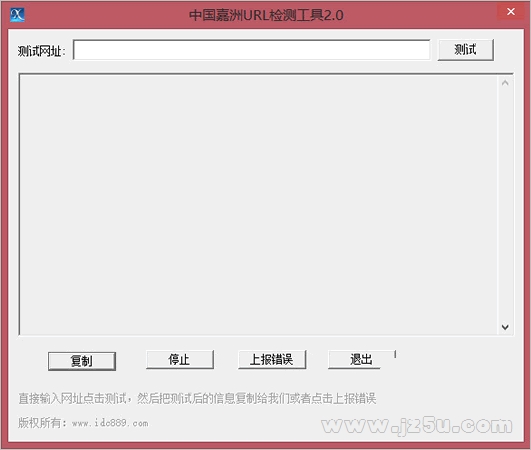Close the 中国嘉洲URL检测工具2.0 window
Viewport: 531px width, 450px height.
tap(511, 12)
